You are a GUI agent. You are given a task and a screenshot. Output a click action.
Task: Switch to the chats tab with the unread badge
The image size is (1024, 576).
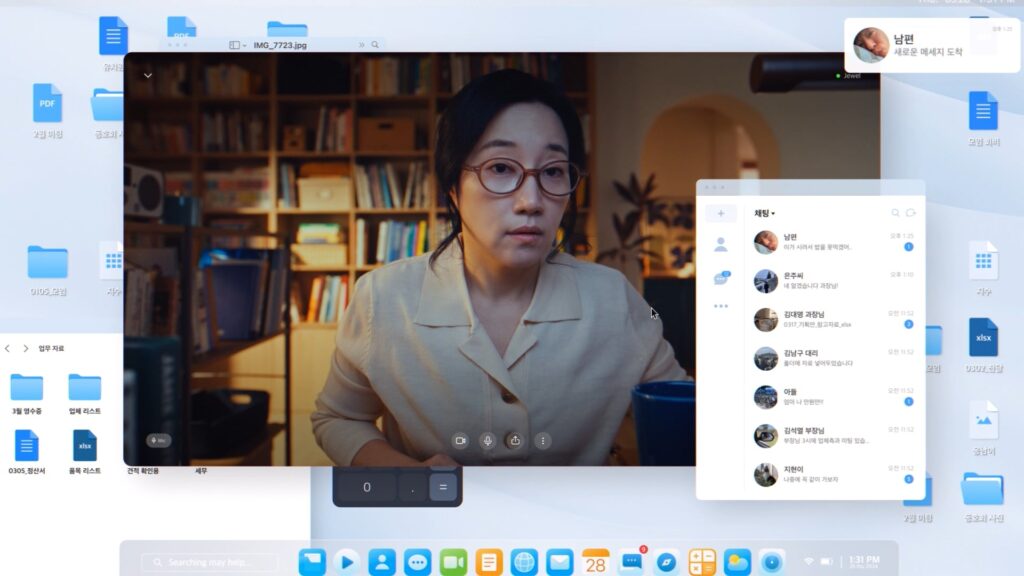[x=720, y=279]
